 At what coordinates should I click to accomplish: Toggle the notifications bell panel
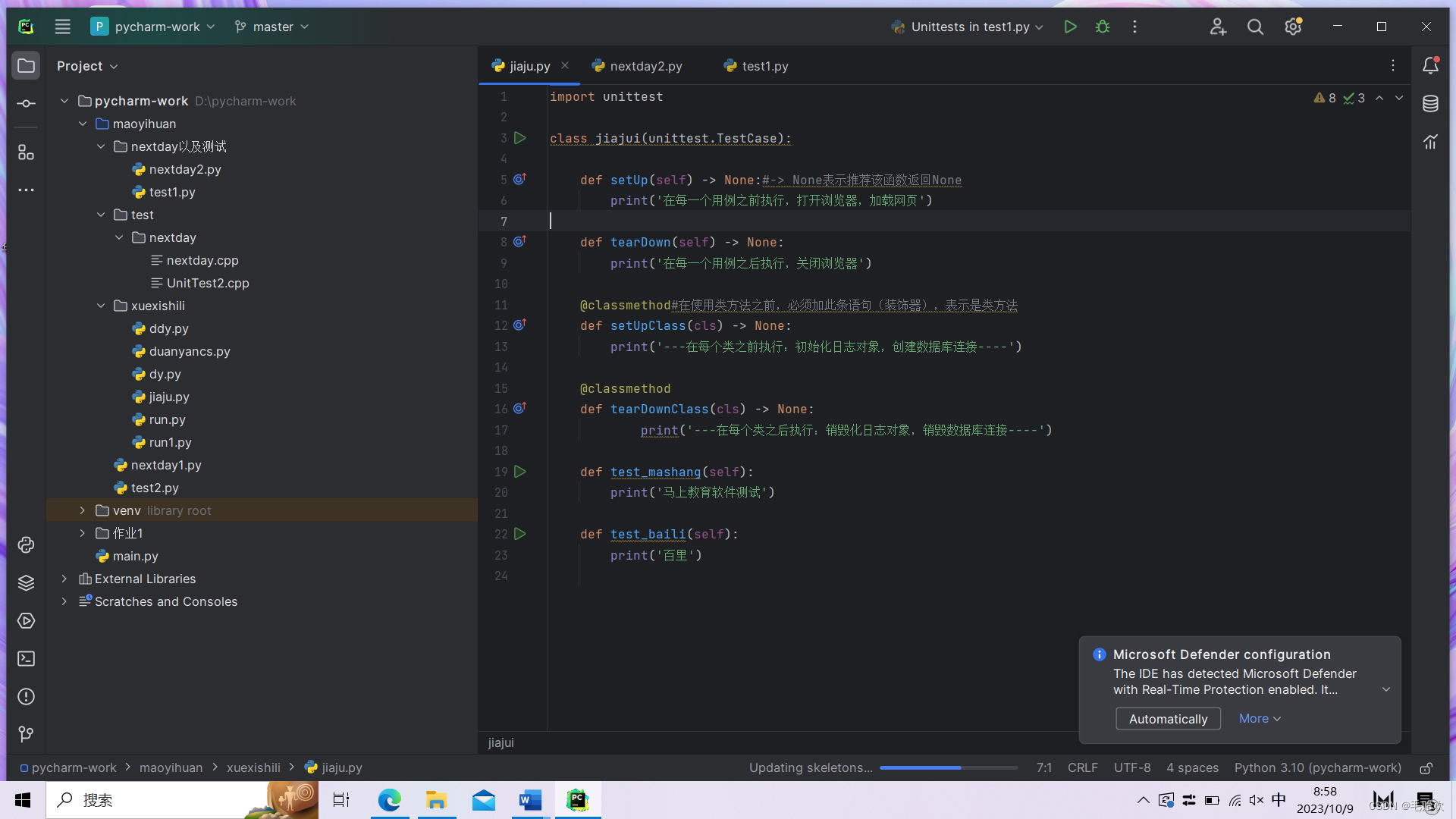point(1430,66)
